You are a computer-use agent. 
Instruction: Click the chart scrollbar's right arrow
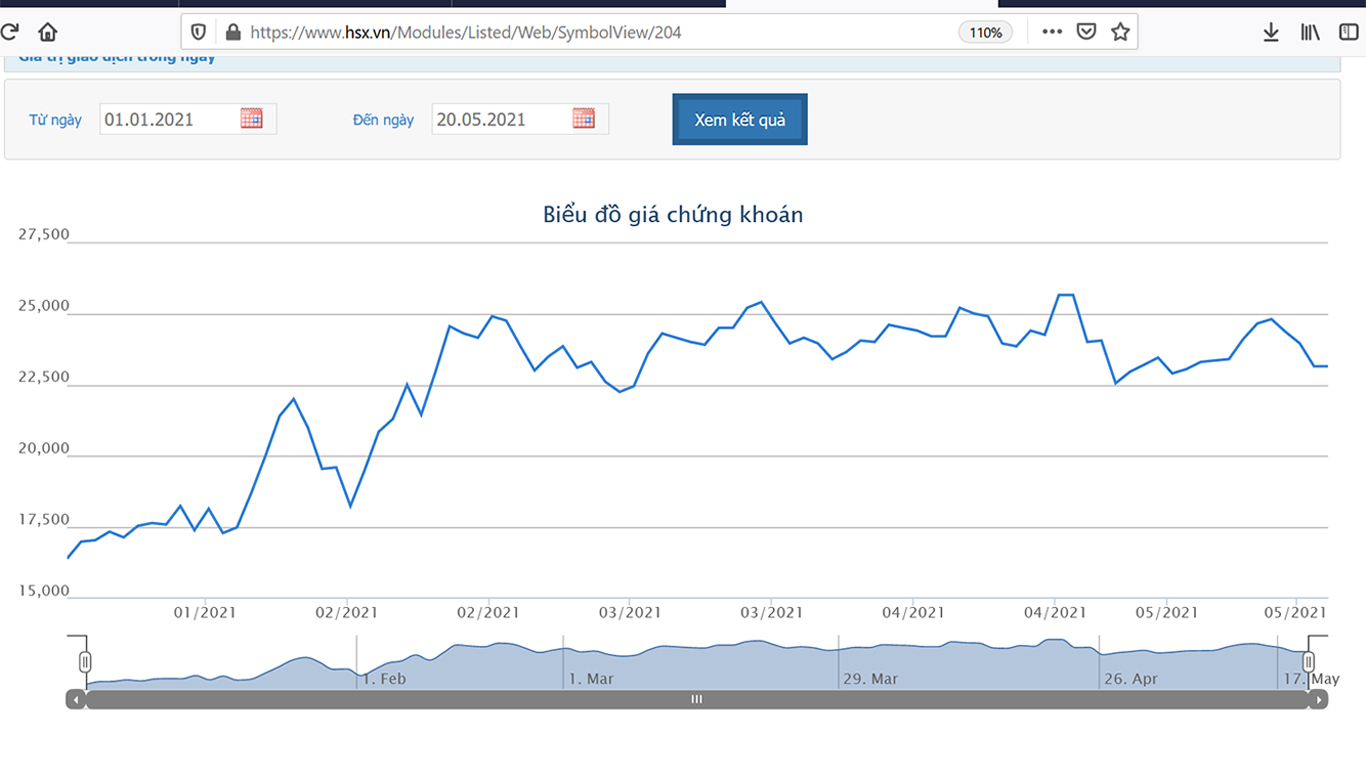pyautogui.click(x=1319, y=700)
